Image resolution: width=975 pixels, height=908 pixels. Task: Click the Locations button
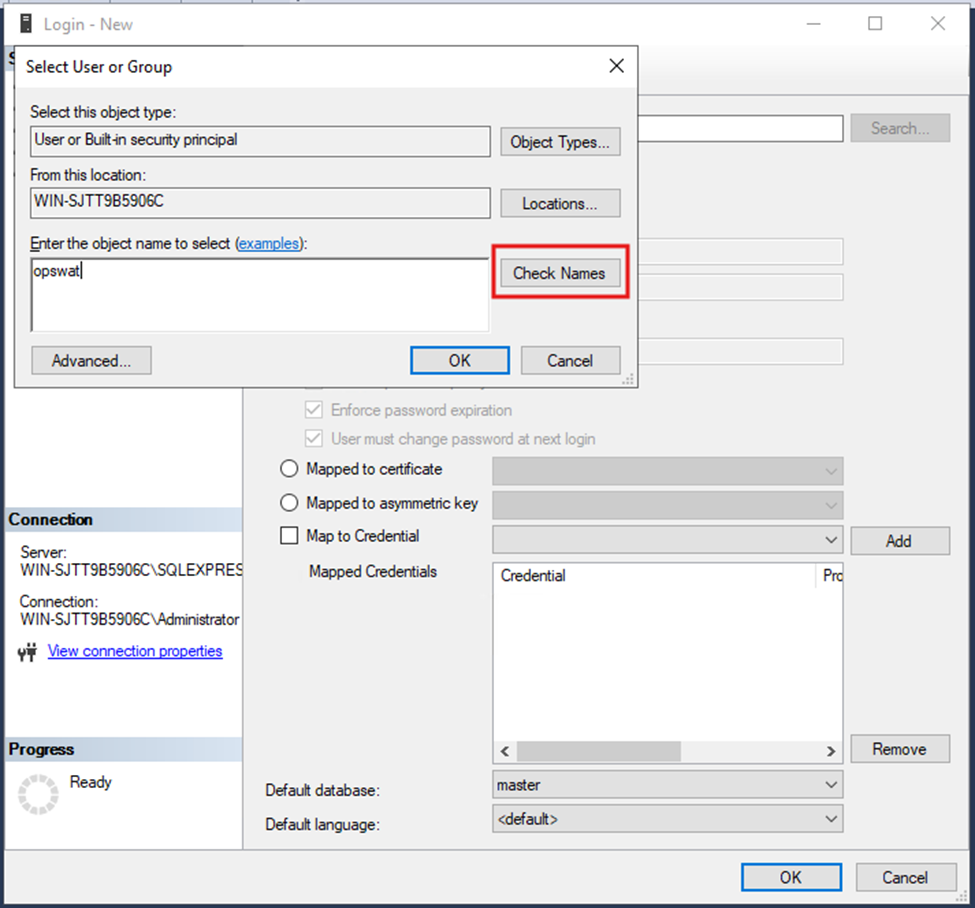click(560, 203)
